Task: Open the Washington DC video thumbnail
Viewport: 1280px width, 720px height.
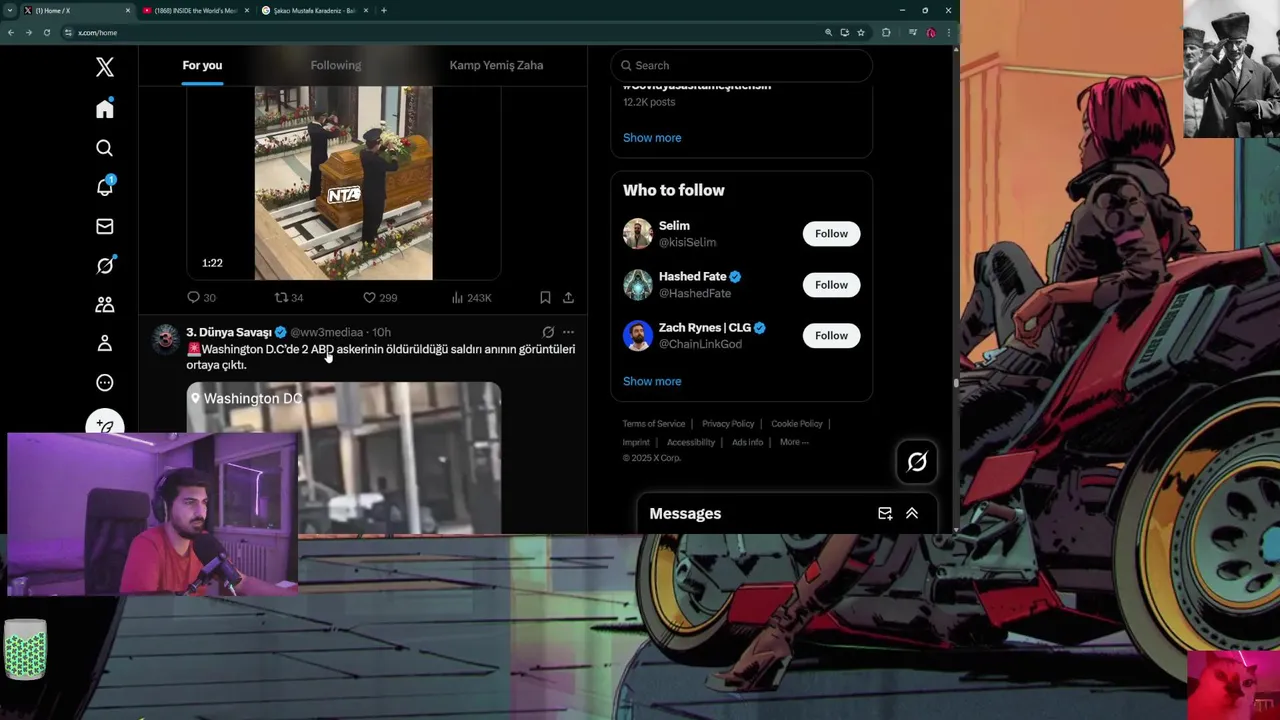Action: (x=344, y=457)
